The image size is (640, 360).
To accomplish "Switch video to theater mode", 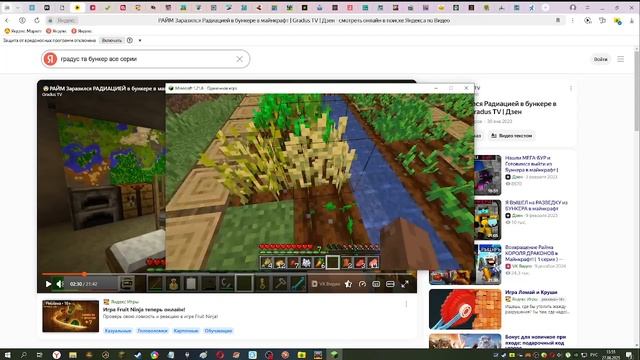I will (x=390, y=284).
